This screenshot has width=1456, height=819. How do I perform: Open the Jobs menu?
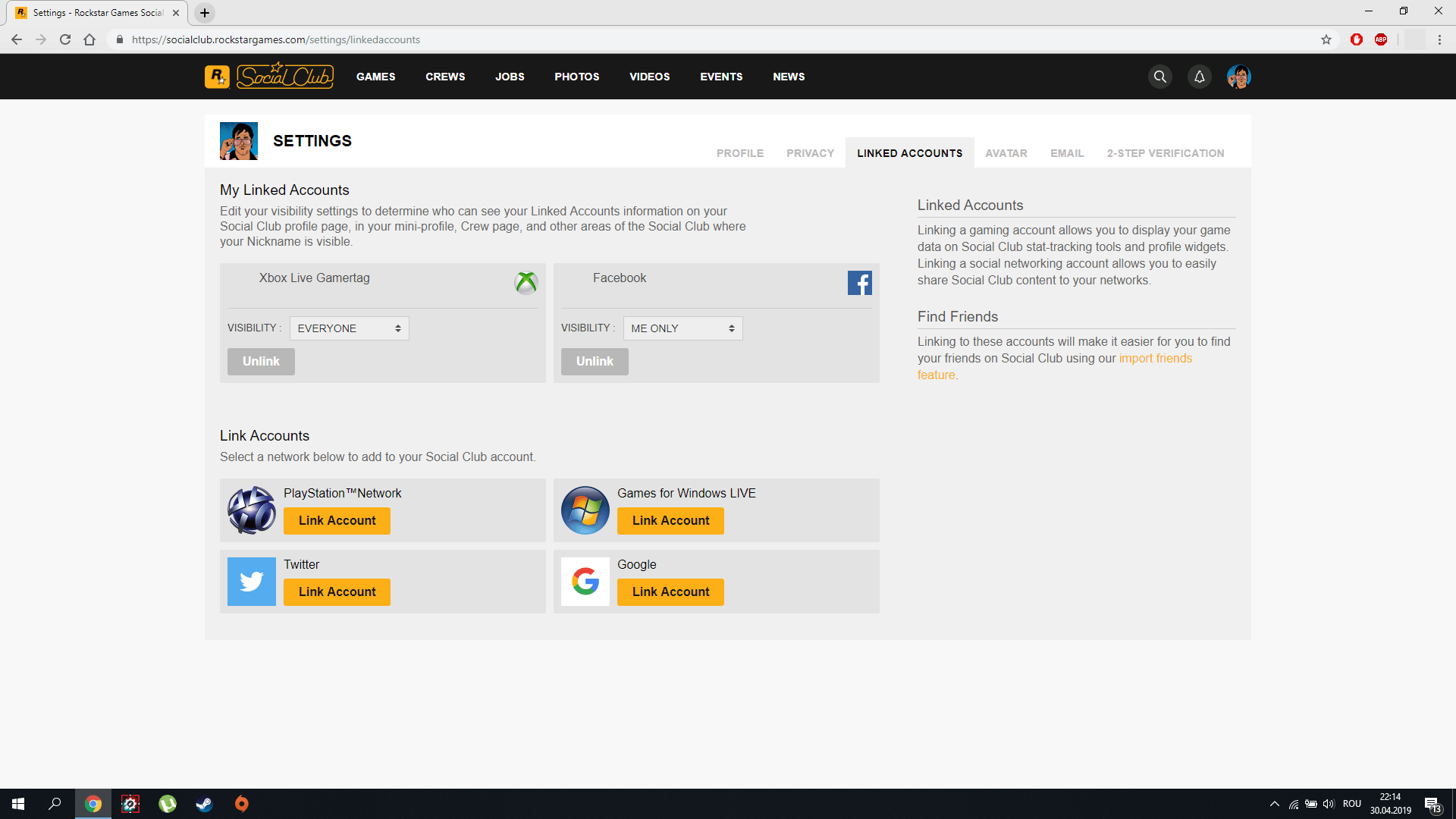(x=509, y=76)
